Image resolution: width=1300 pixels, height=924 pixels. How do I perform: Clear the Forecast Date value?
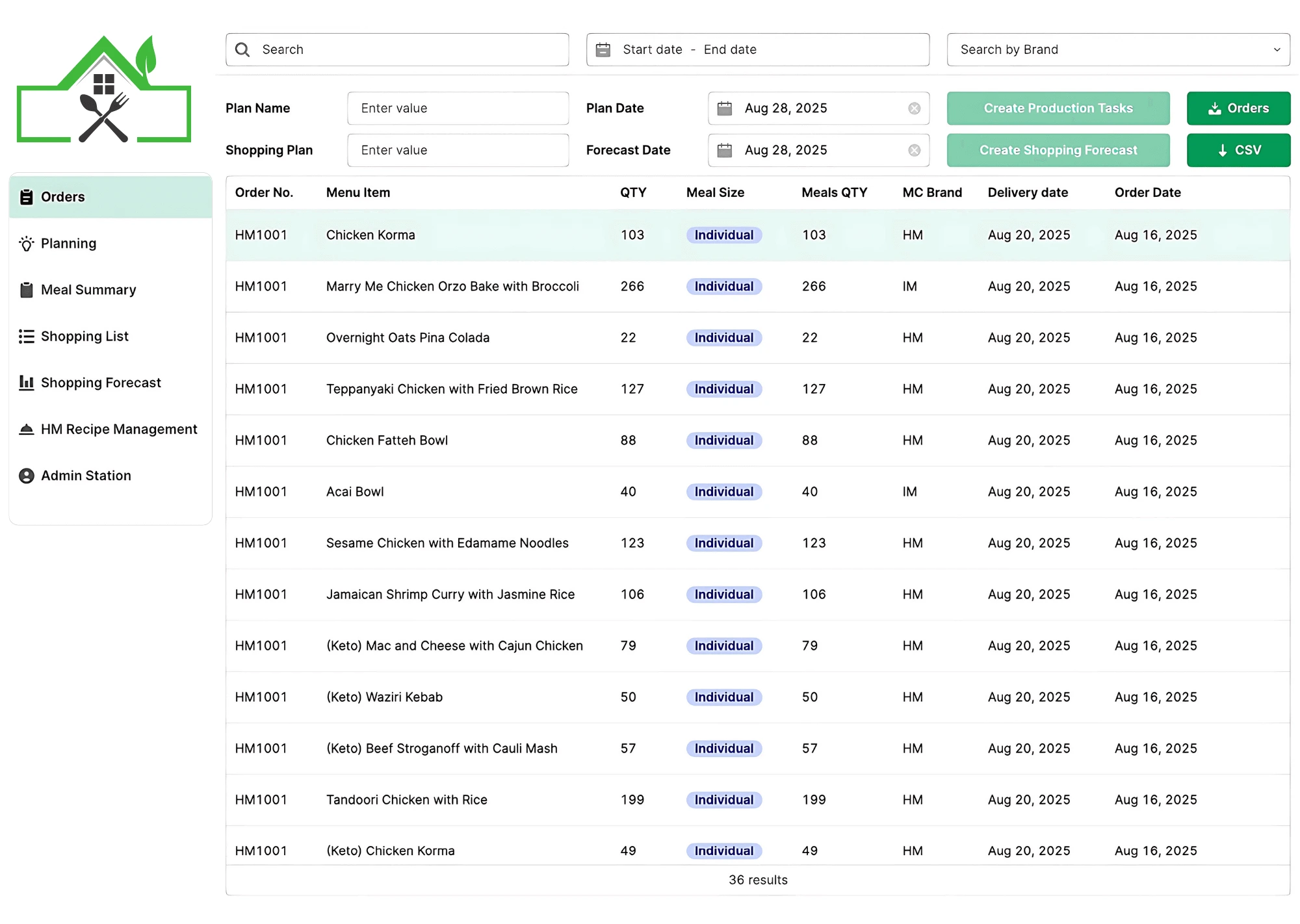click(914, 150)
